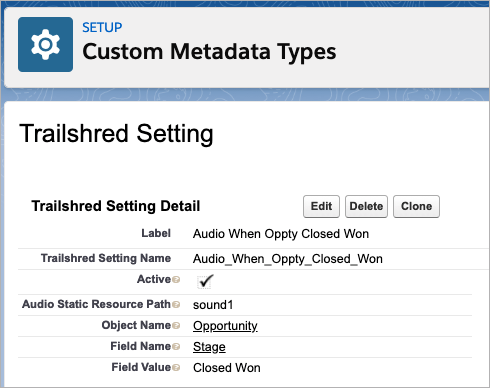The width and height of the screenshot is (490, 388).
Task: Click help icon beside Field Name
Action: pyautogui.click(x=176, y=347)
